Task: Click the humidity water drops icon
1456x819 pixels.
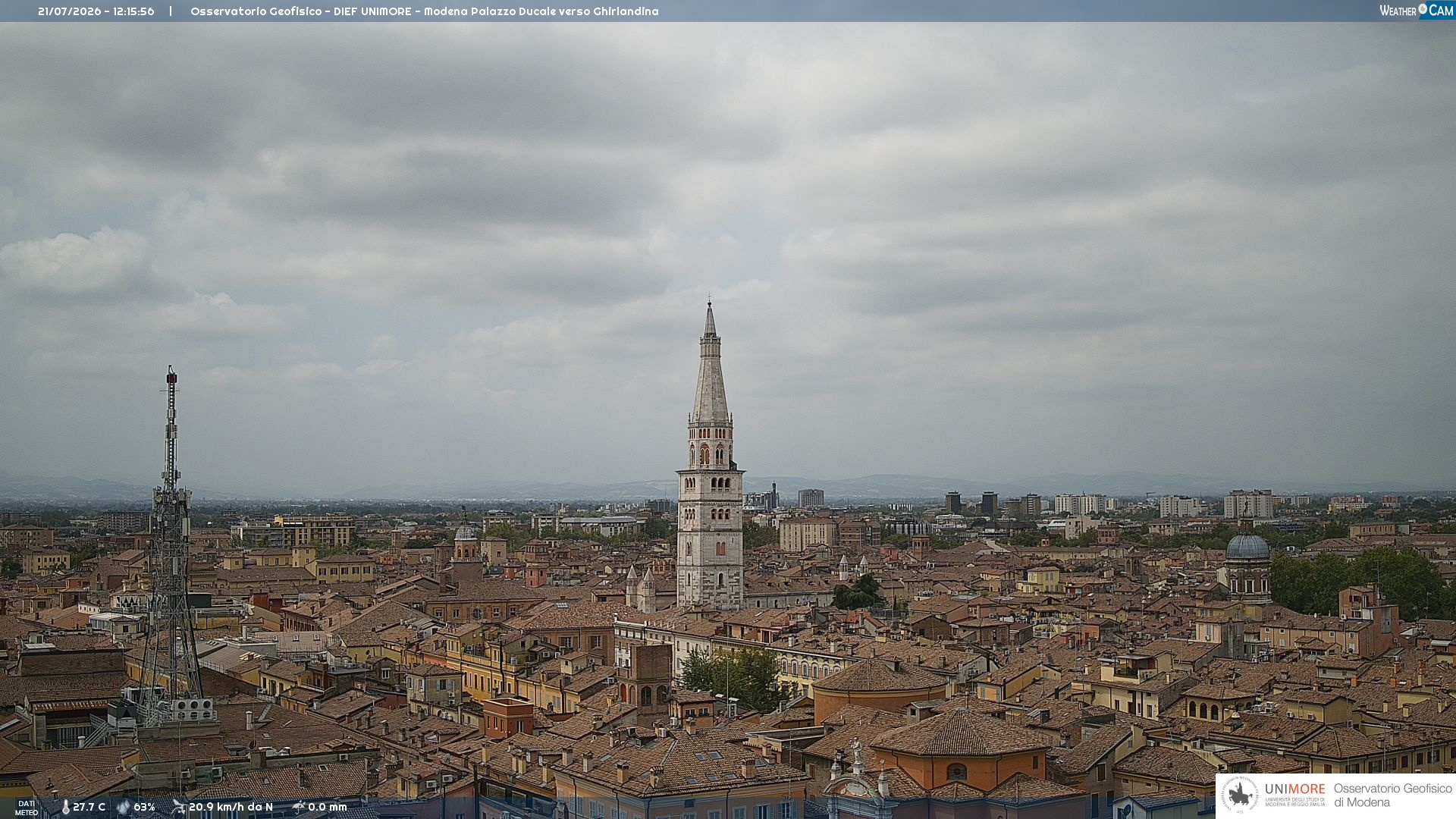Action: point(123,807)
